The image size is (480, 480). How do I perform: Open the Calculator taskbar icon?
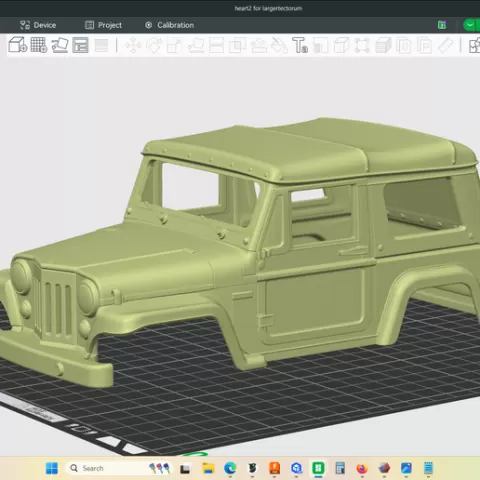coord(340,468)
